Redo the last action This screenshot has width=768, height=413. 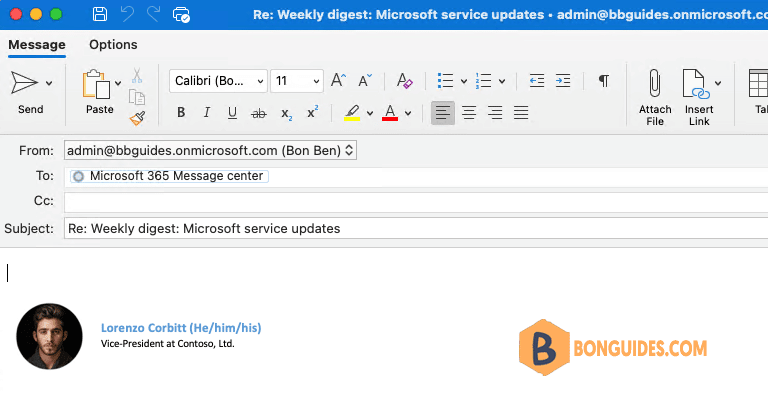(153, 14)
